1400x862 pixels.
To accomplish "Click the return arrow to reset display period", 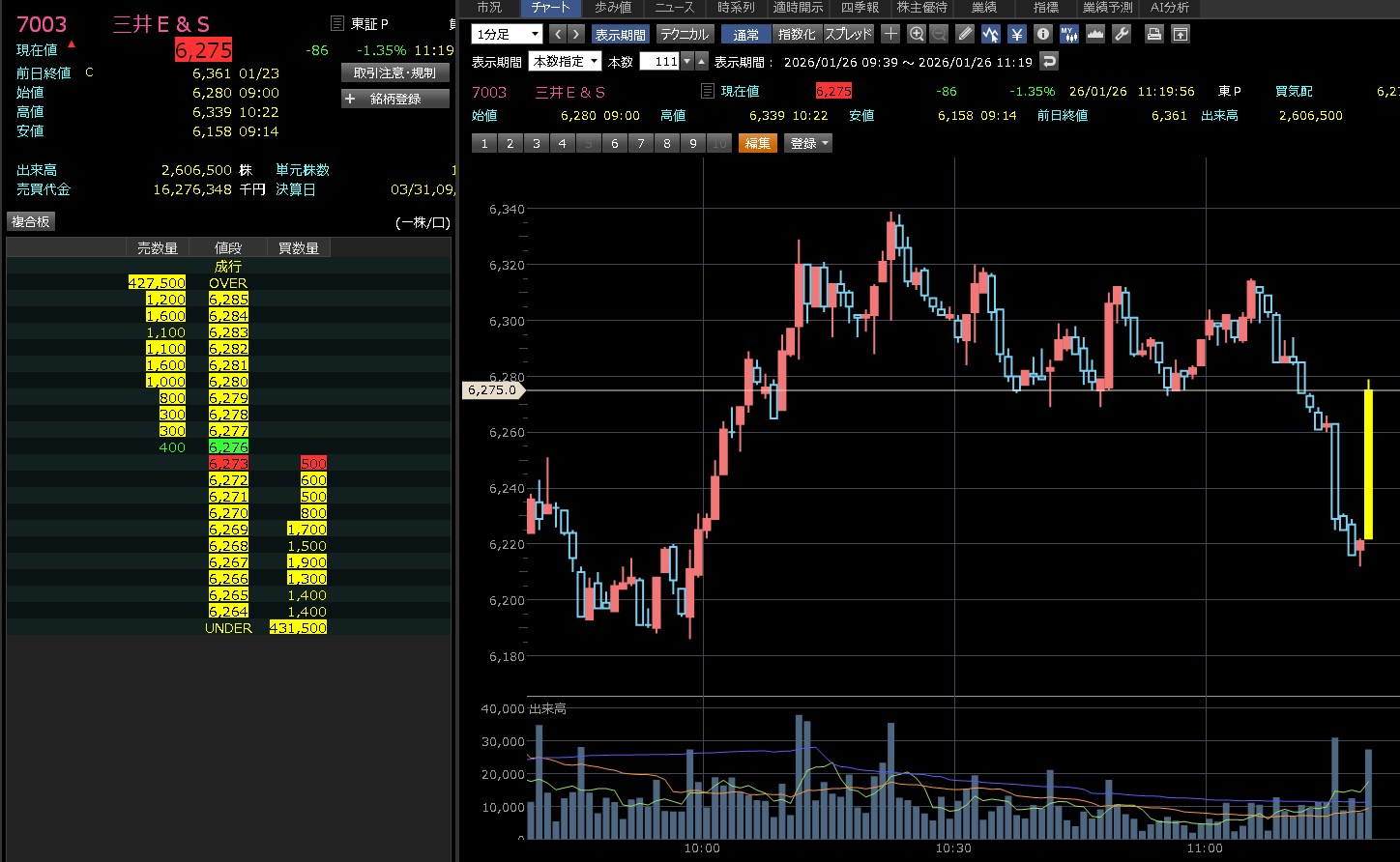I will (1048, 61).
